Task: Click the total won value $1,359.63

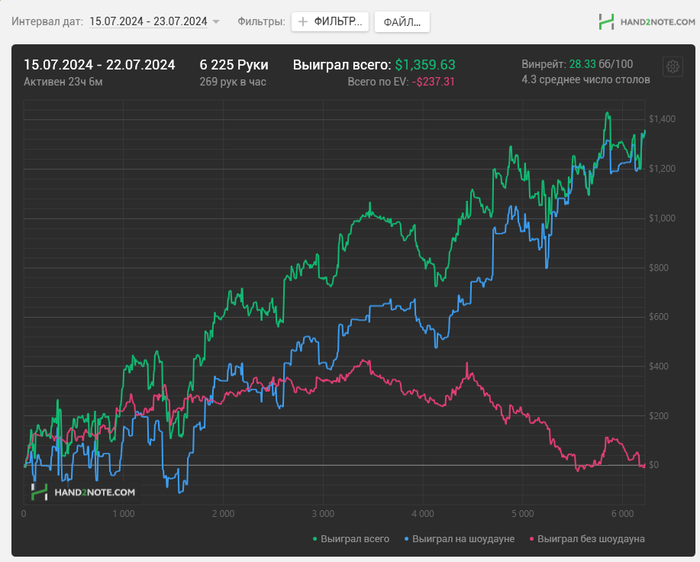Action: point(425,65)
